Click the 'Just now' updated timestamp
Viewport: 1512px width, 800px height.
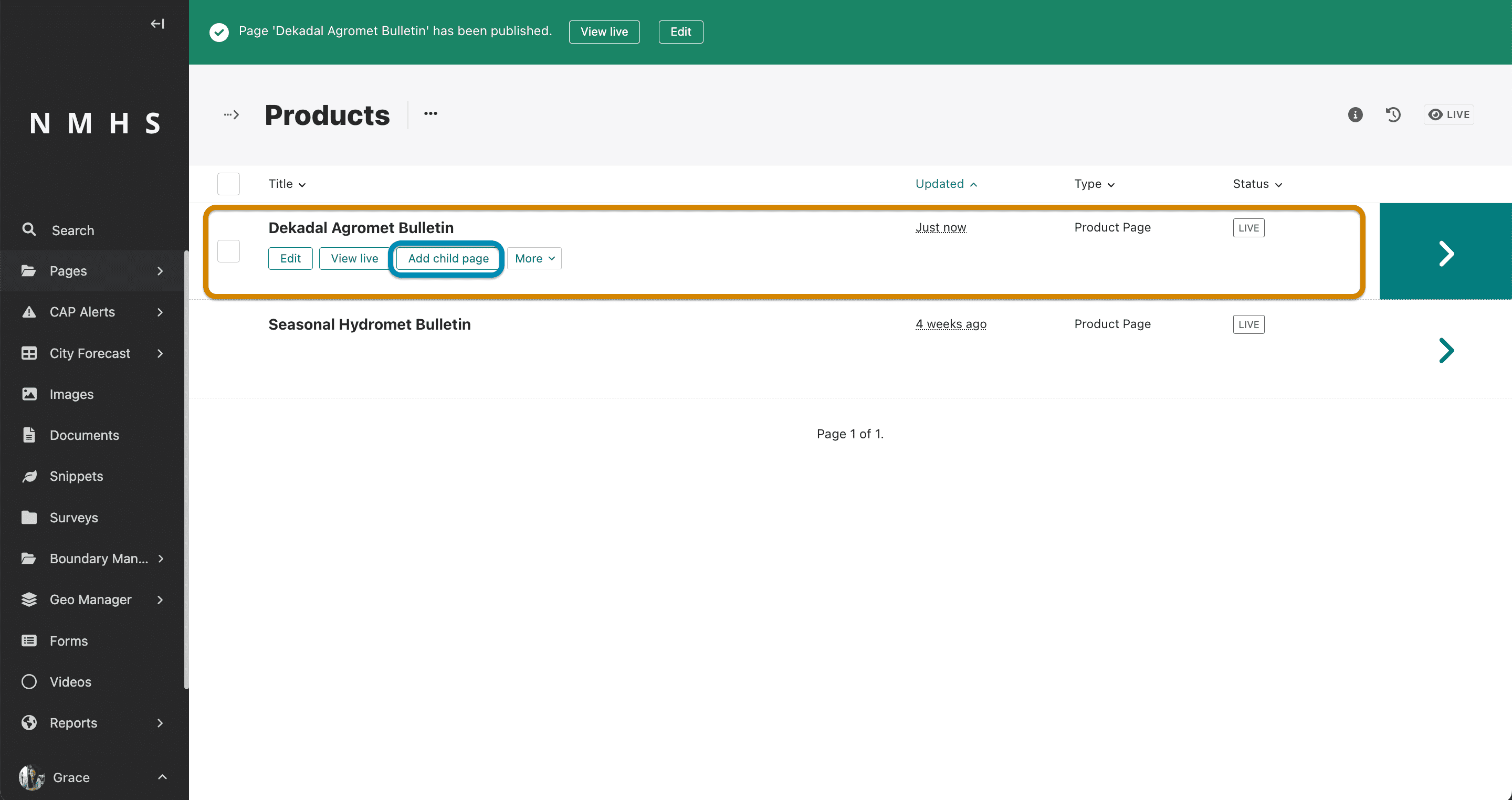940,227
